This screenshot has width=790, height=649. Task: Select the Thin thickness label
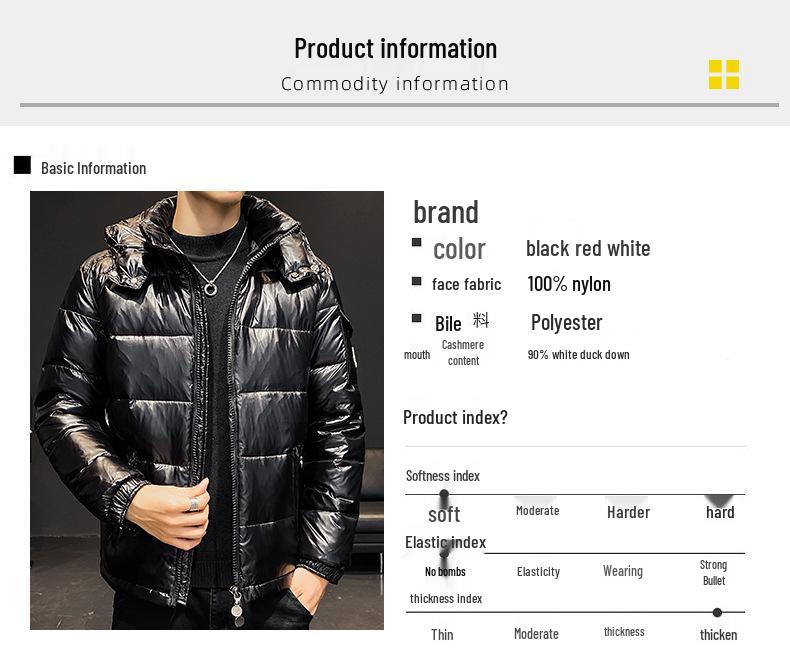point(442,634)
